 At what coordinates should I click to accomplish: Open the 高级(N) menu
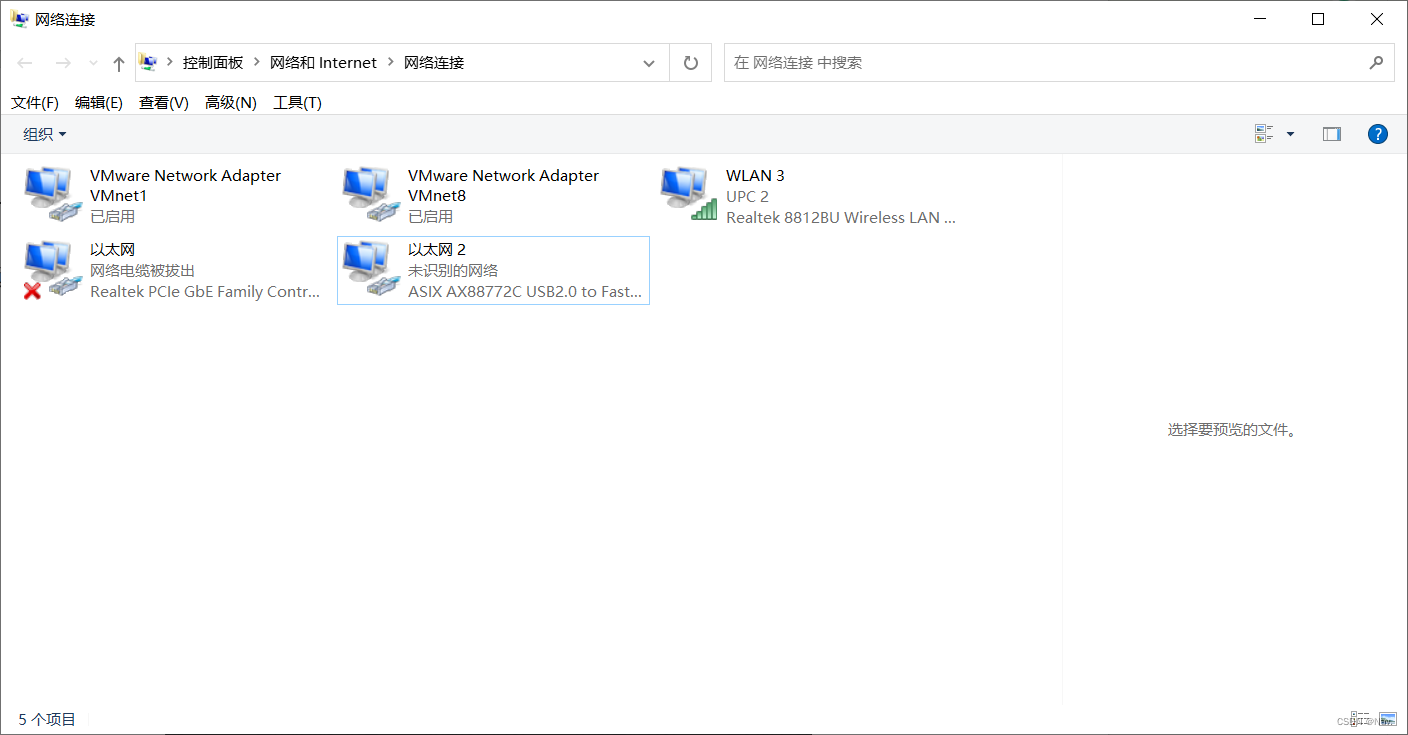point(231,102)
